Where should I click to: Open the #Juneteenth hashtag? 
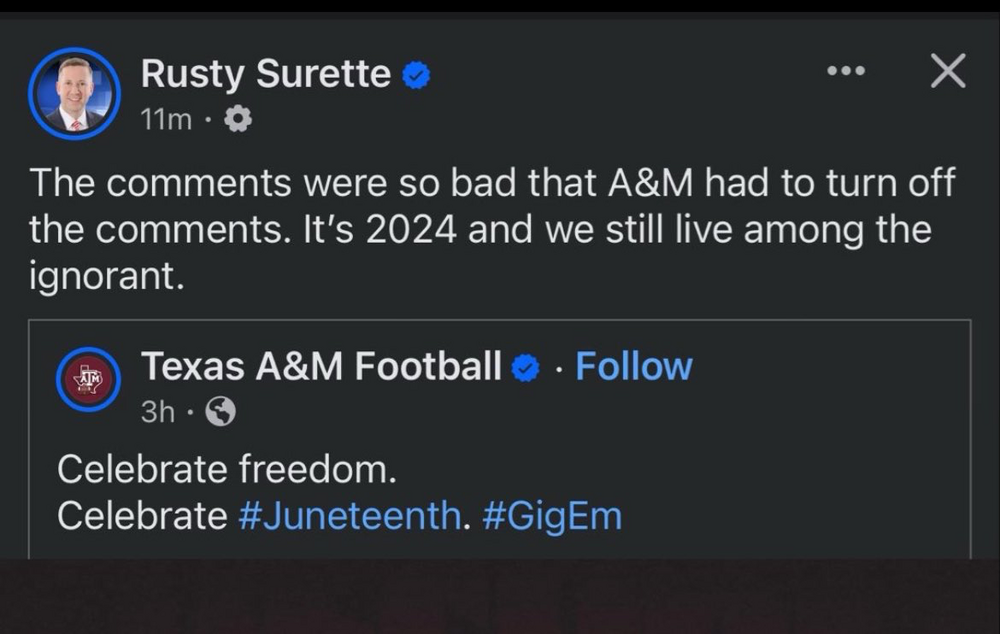coord(350,516)
